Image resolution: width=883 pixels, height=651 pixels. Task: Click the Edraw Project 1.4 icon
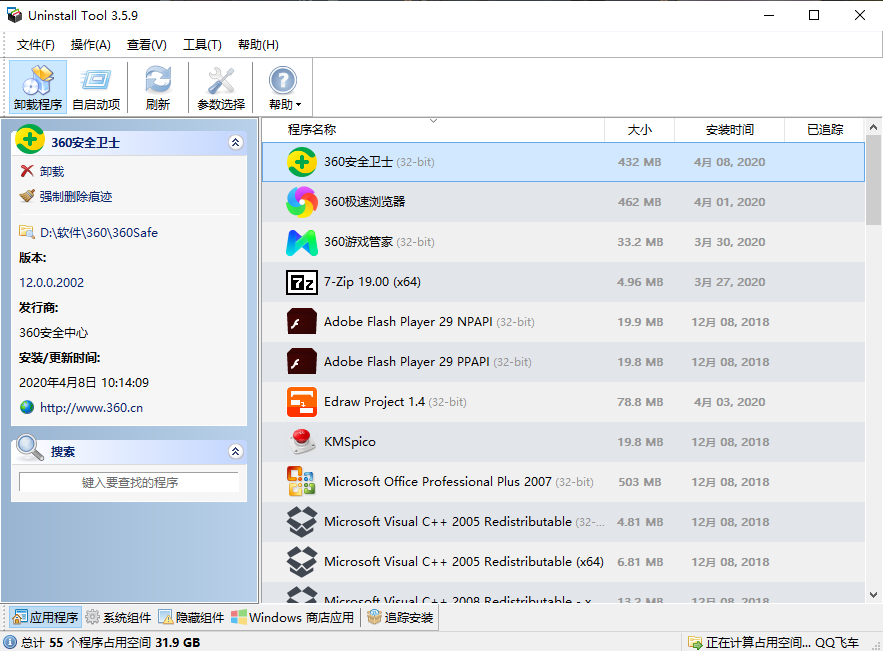301,401
